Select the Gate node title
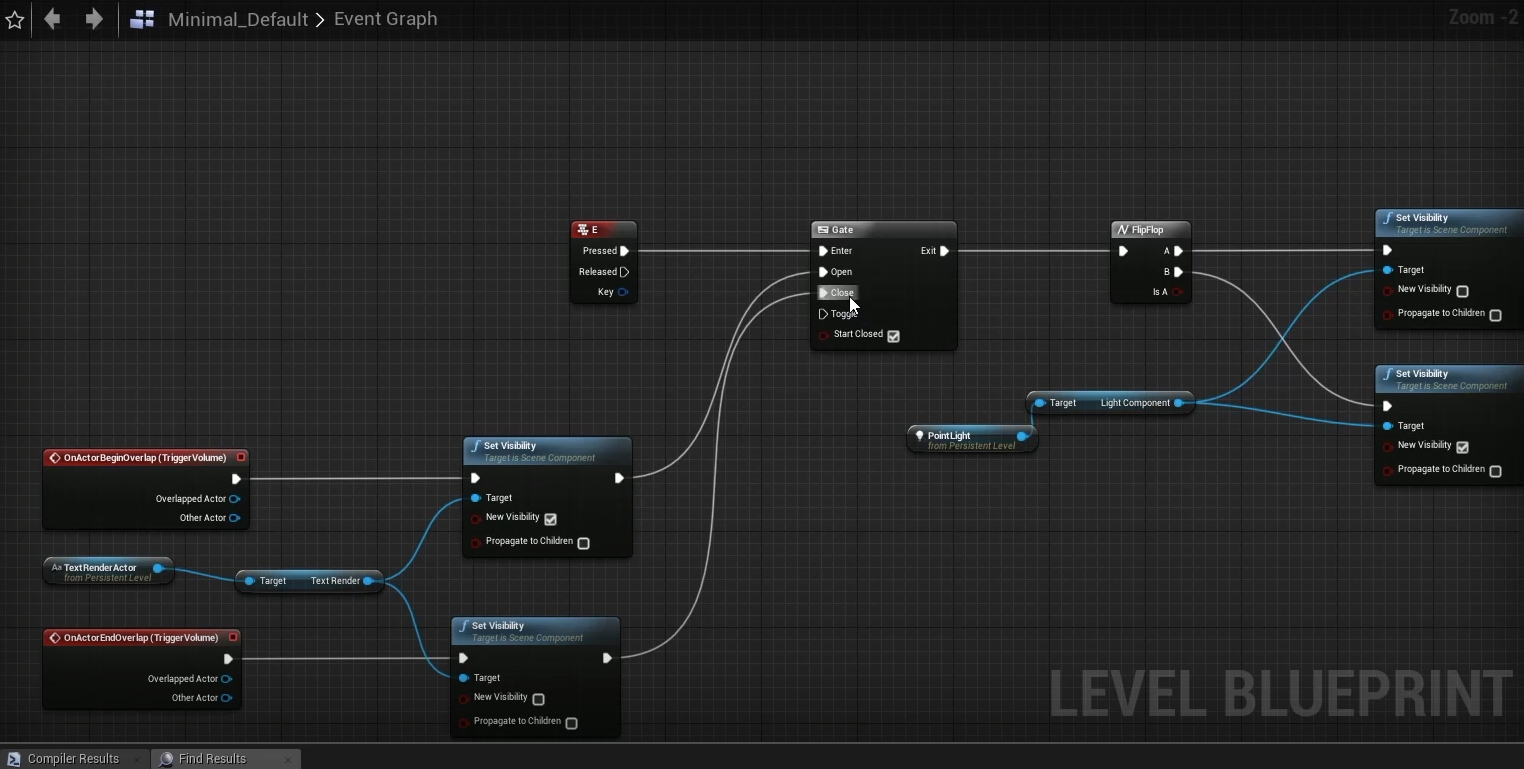Screen dimensions: 1524x769 pos(884,230)
